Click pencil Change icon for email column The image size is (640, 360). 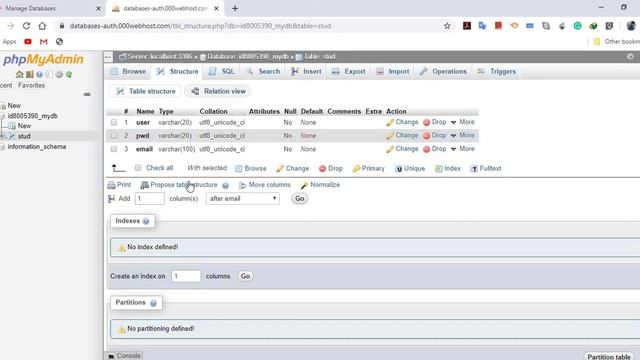pos(390,149)
